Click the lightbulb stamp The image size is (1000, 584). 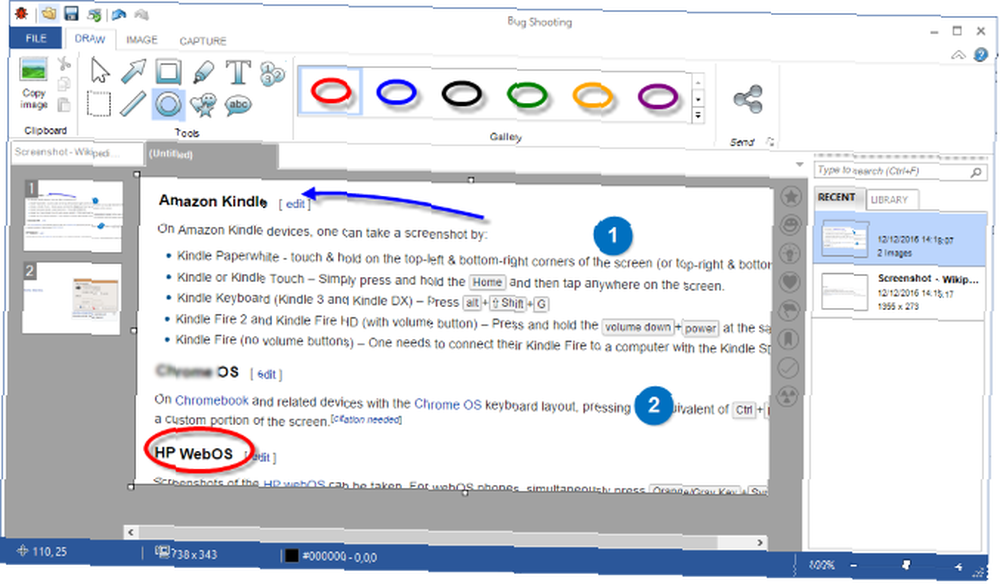790,254
